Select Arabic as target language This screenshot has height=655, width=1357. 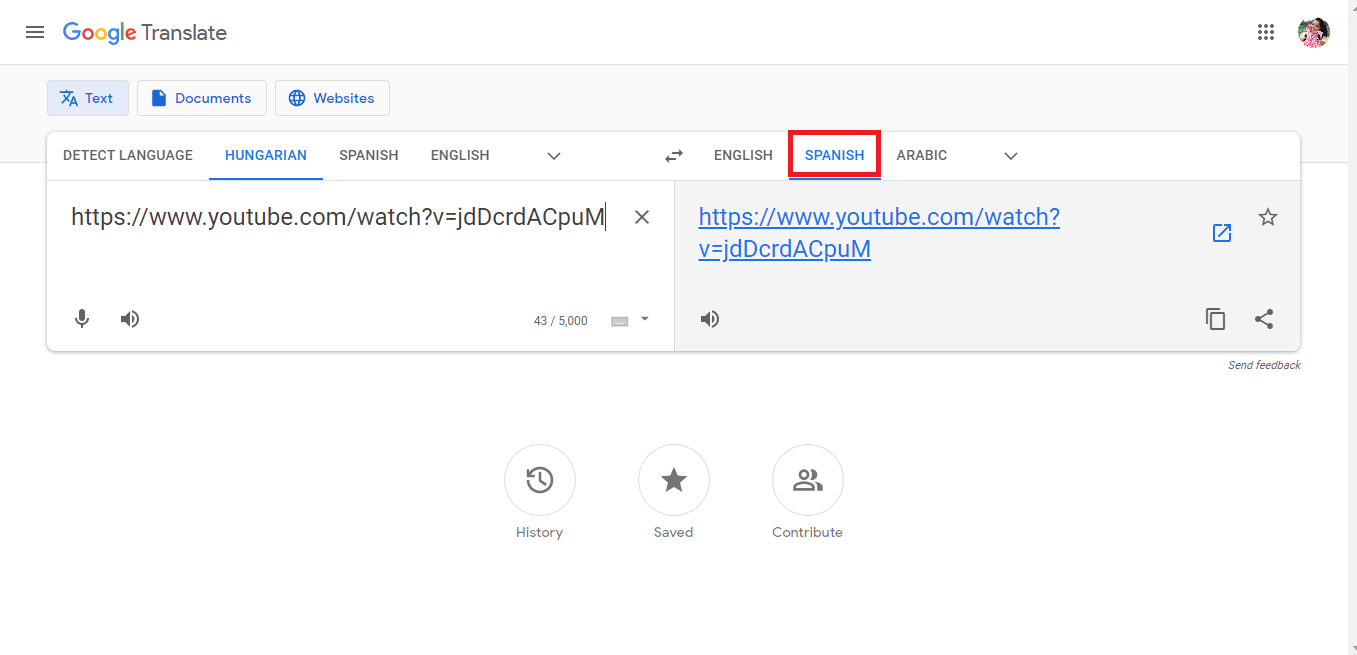tap(922, 156)
